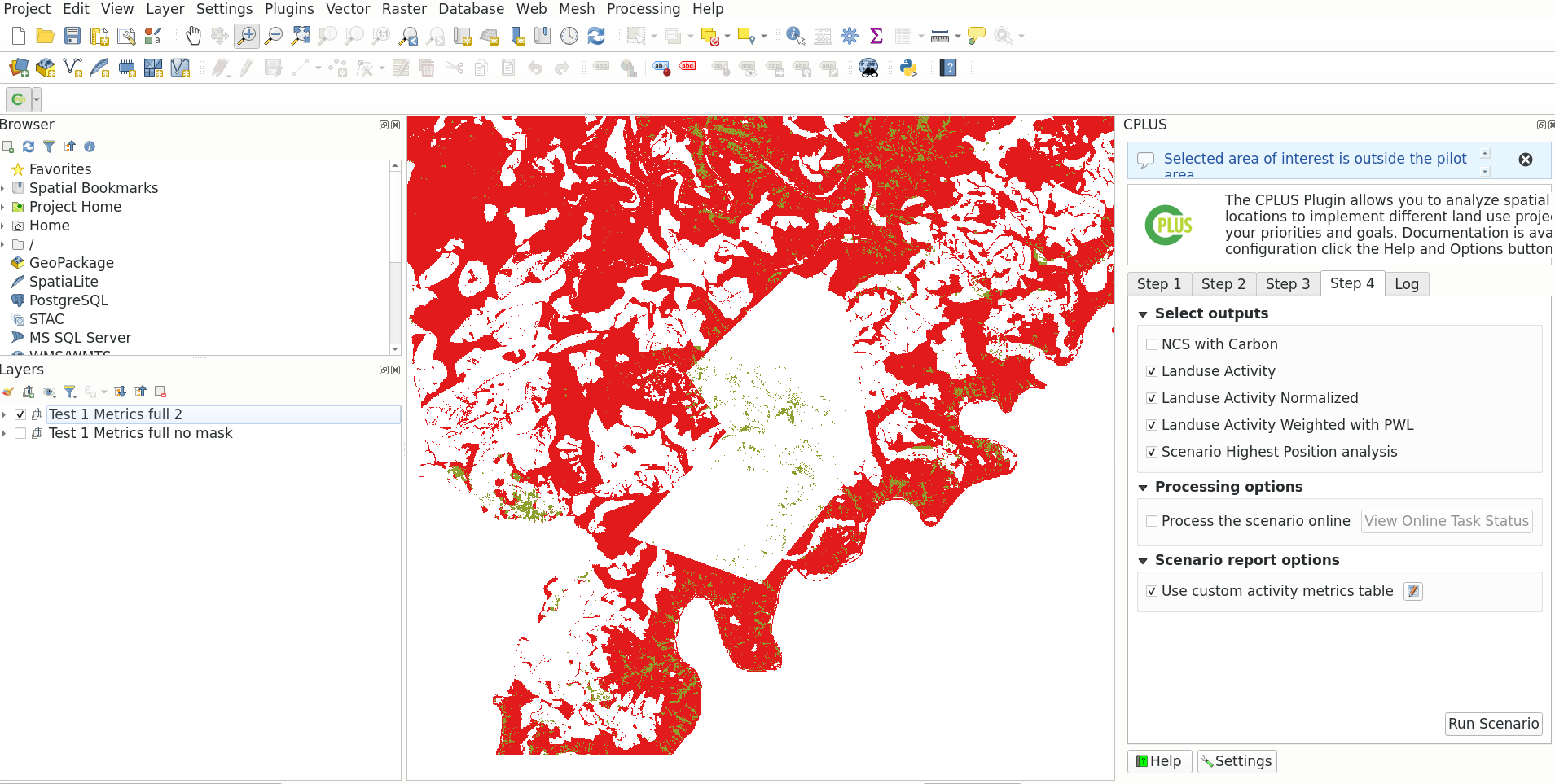Dismiss the pilot area warning message

(1526, 160)
